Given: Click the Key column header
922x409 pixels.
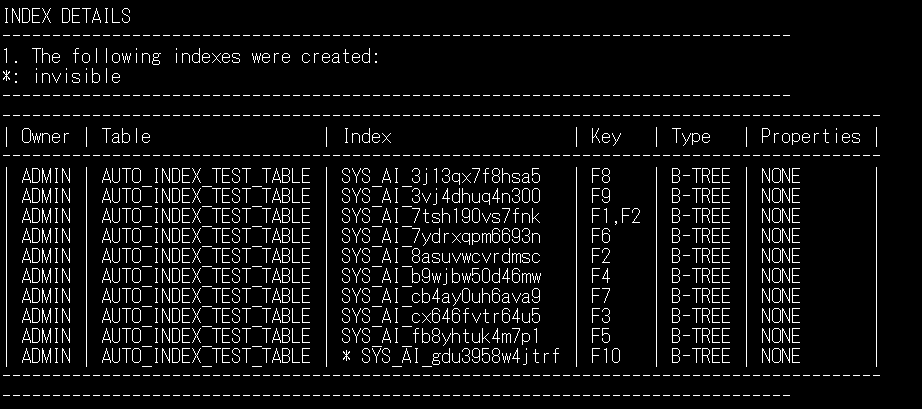Looking at the screenshot, I should 607,136.
